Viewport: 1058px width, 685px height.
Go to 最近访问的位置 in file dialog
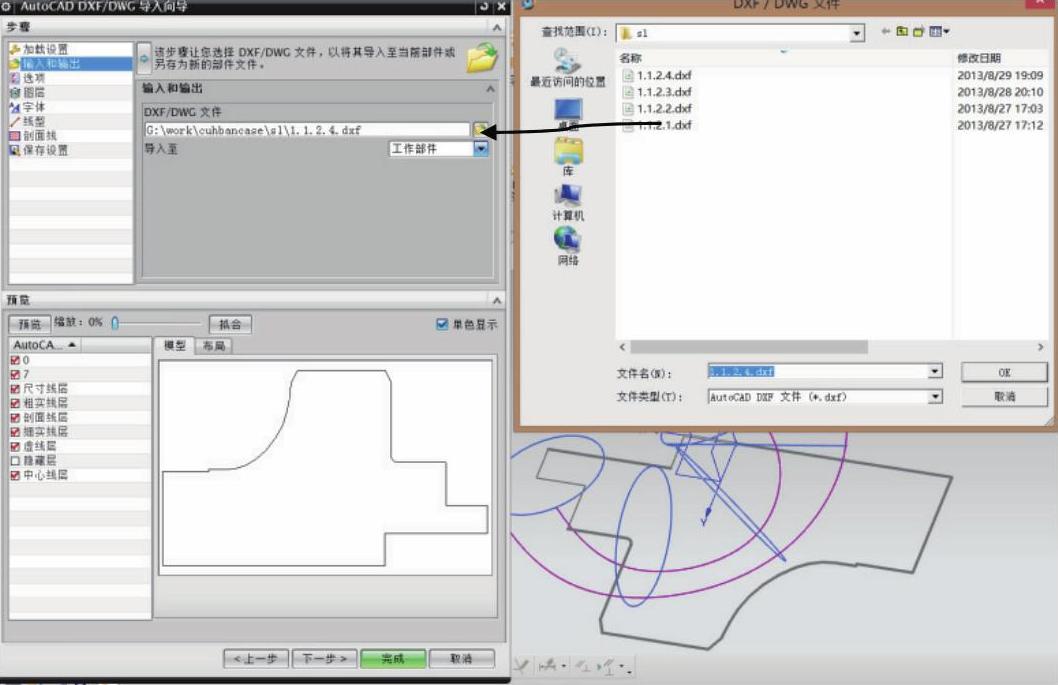[567, 68]
